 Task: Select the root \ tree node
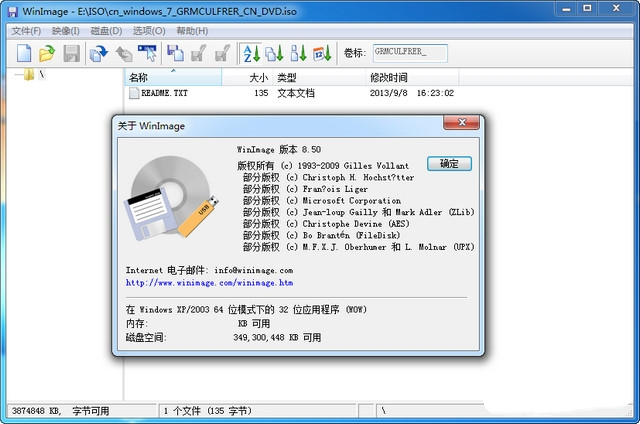point(42,74)
